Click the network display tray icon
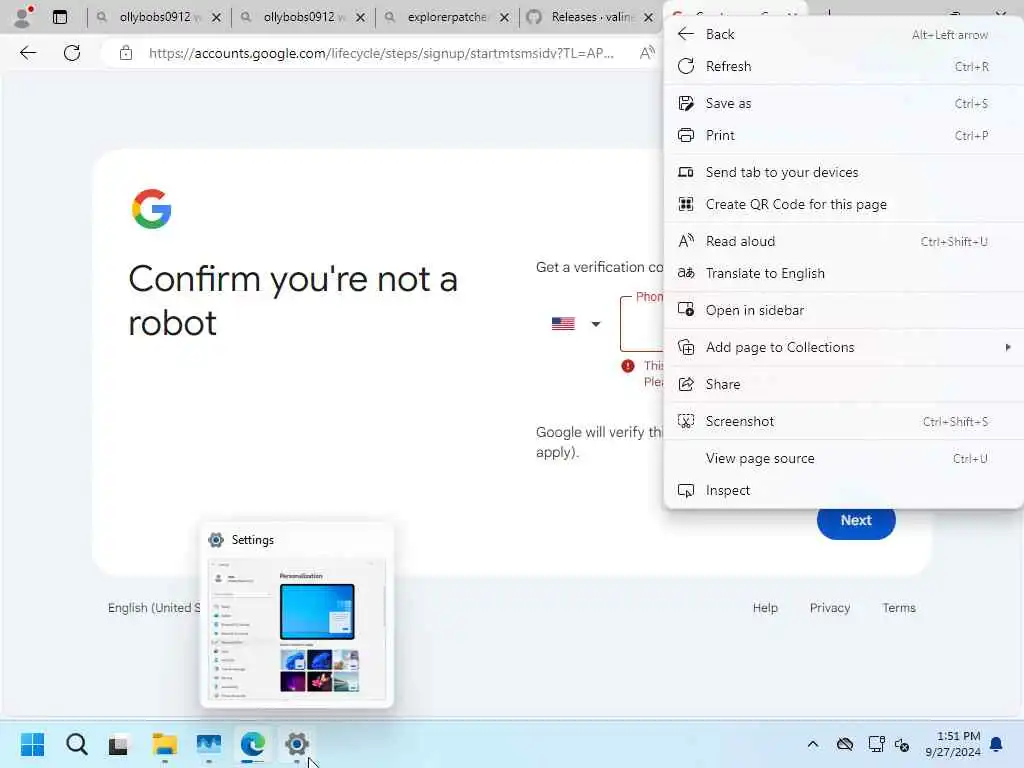Image resolution: width=1024 pixels, height=768 pixels. 876,744
